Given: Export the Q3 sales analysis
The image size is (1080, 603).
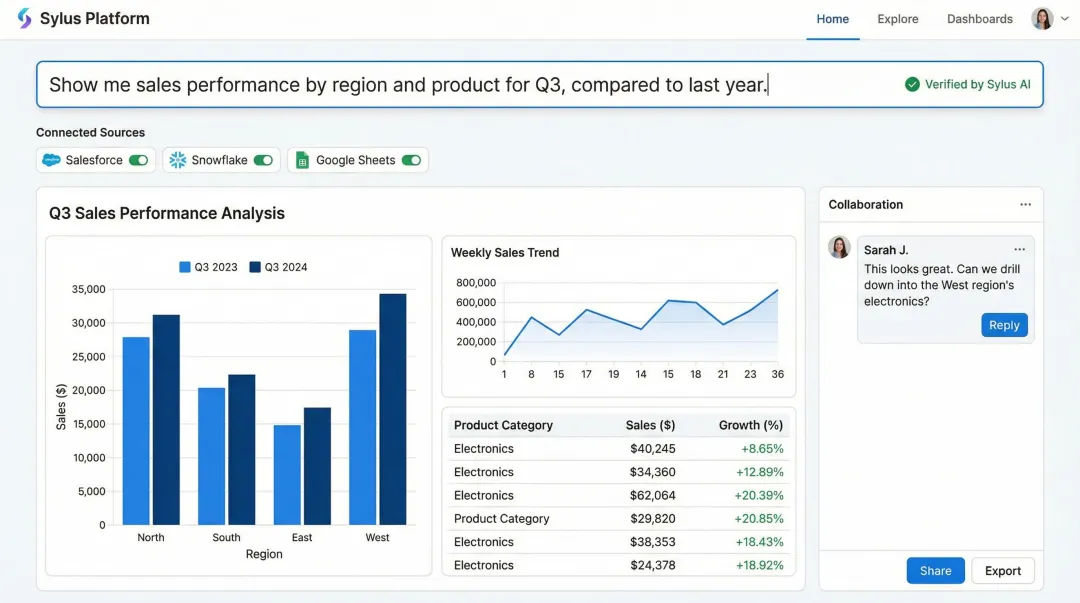Looking at the screenshot, I should (1002, 570).
